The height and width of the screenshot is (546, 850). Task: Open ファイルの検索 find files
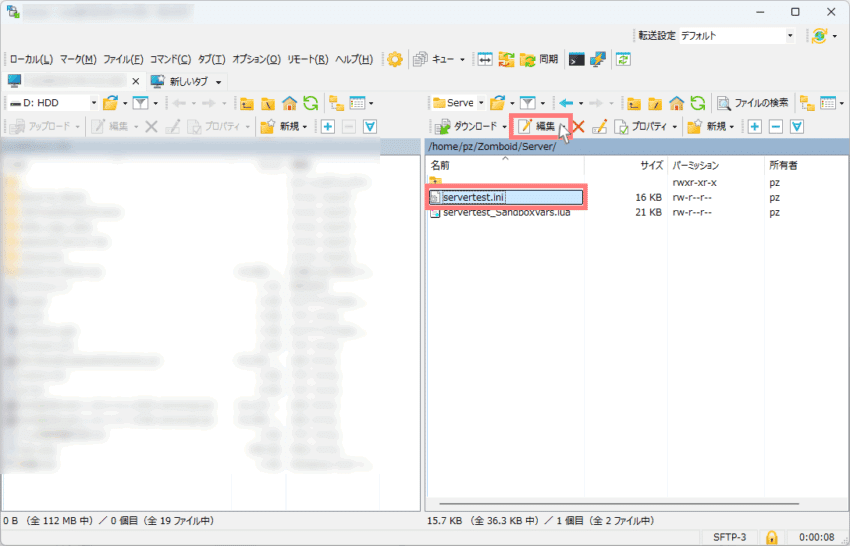752,103
